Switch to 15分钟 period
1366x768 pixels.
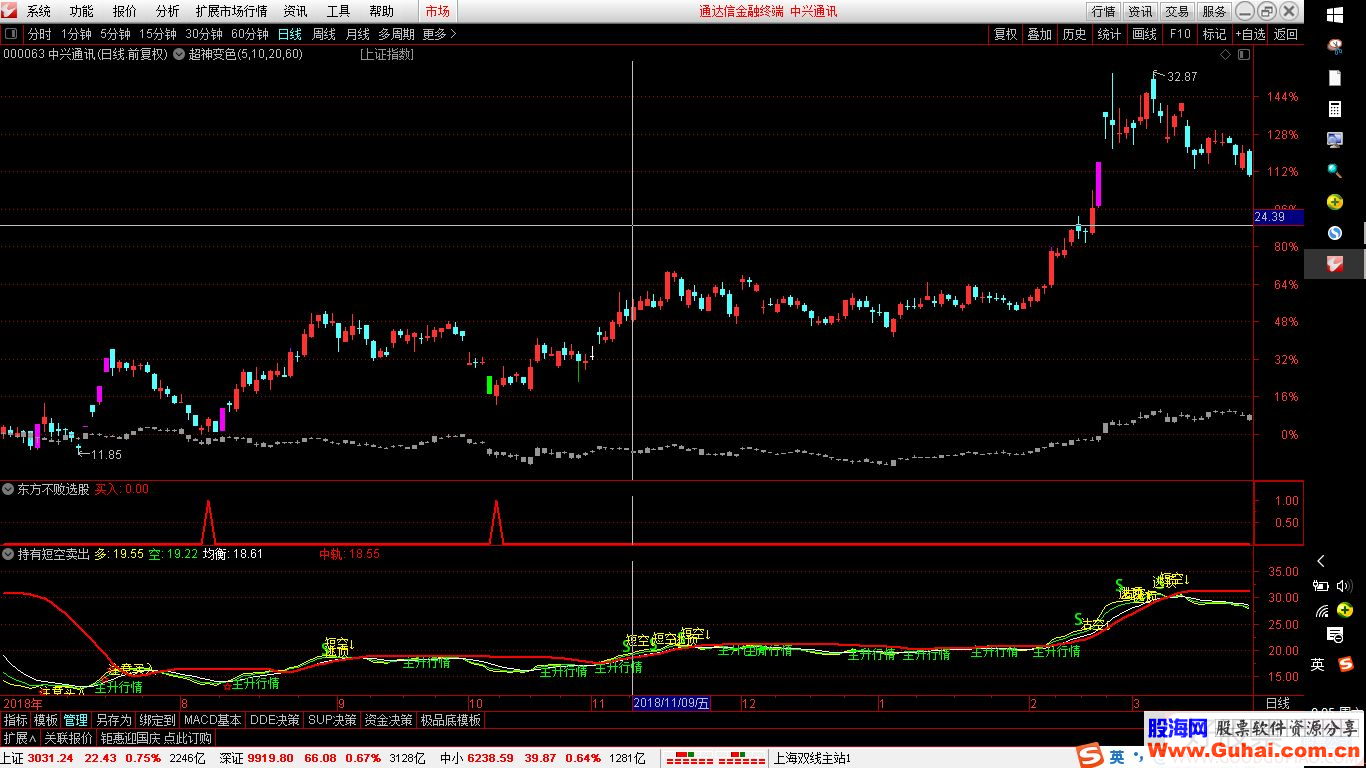click(x=157, y=33)
